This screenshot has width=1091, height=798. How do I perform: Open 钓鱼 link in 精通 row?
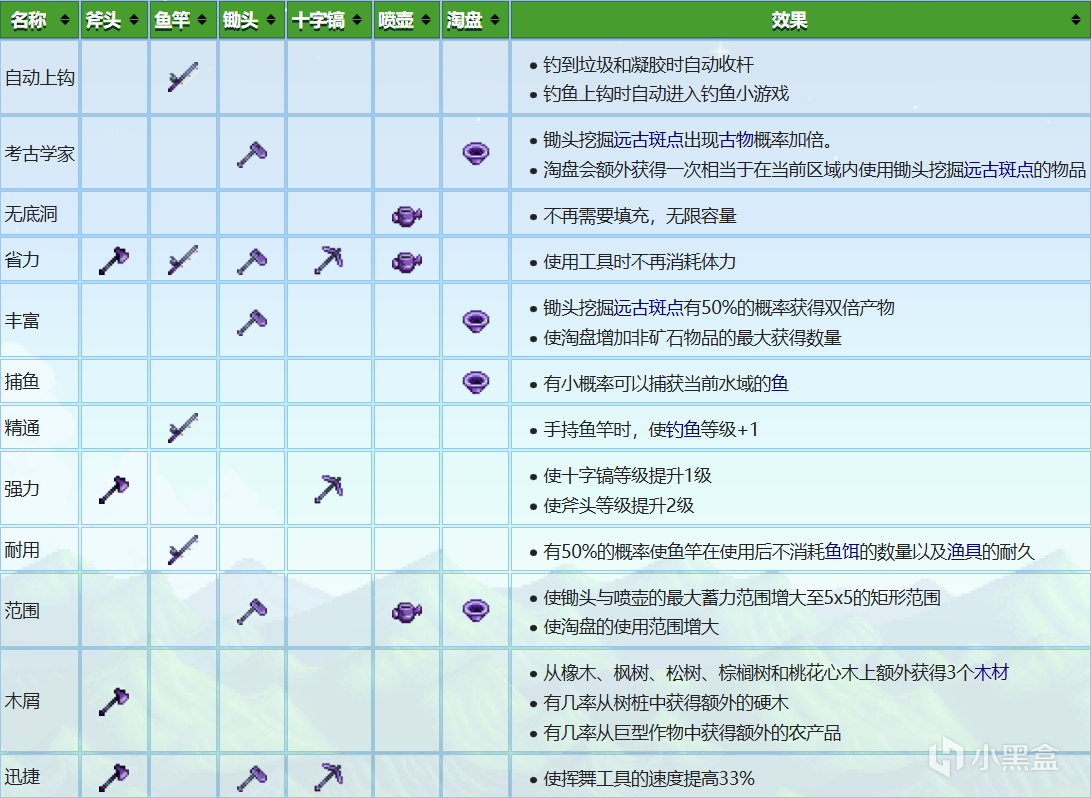point(683,429)
